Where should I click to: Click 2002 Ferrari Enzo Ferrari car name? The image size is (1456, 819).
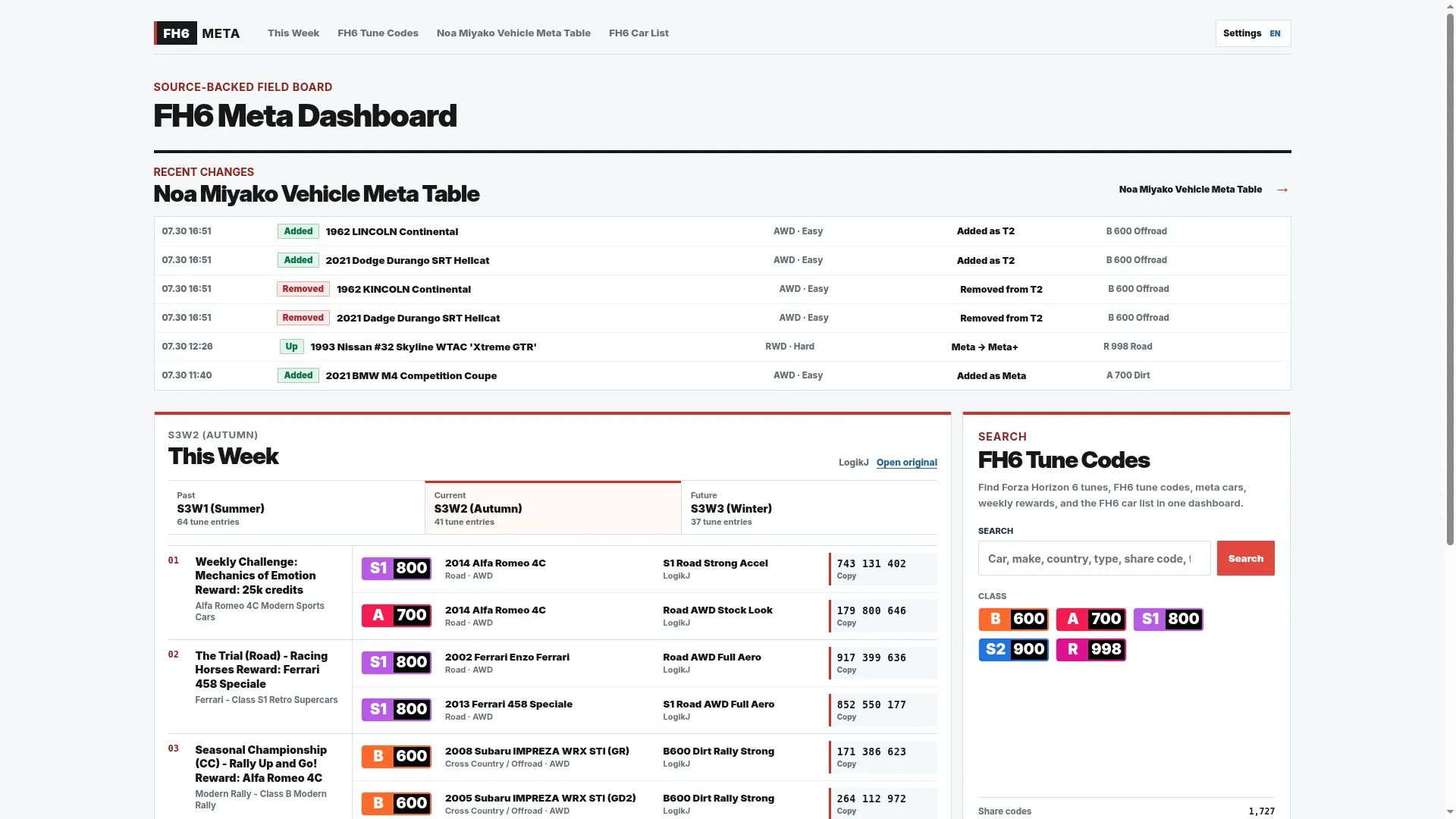pos(507,657)
